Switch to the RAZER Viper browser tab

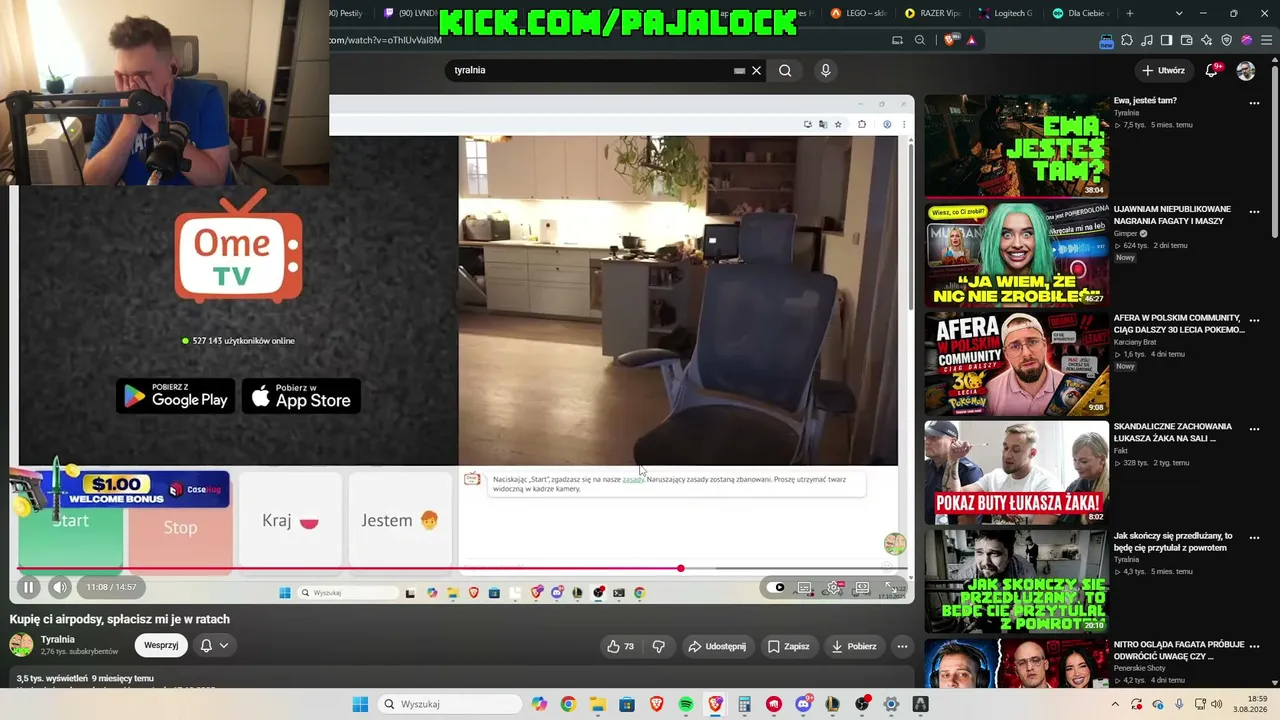933,13
